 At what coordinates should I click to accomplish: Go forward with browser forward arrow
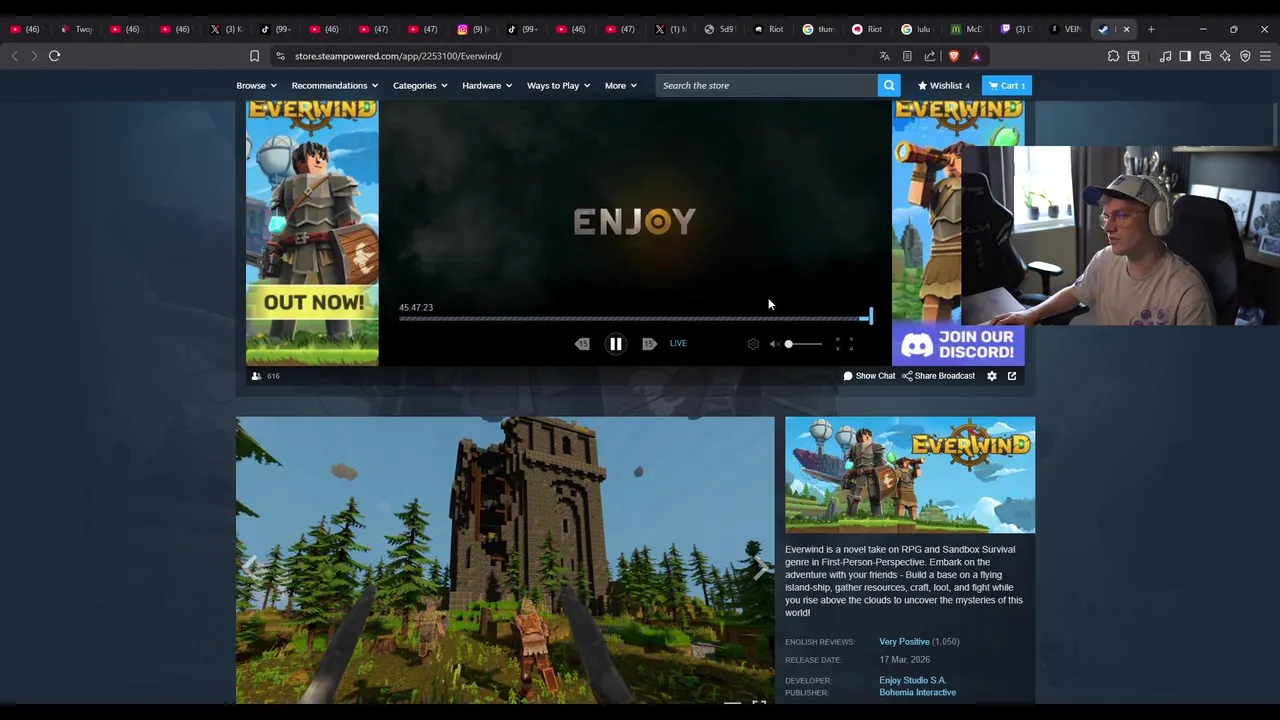[x=34, y=56]
